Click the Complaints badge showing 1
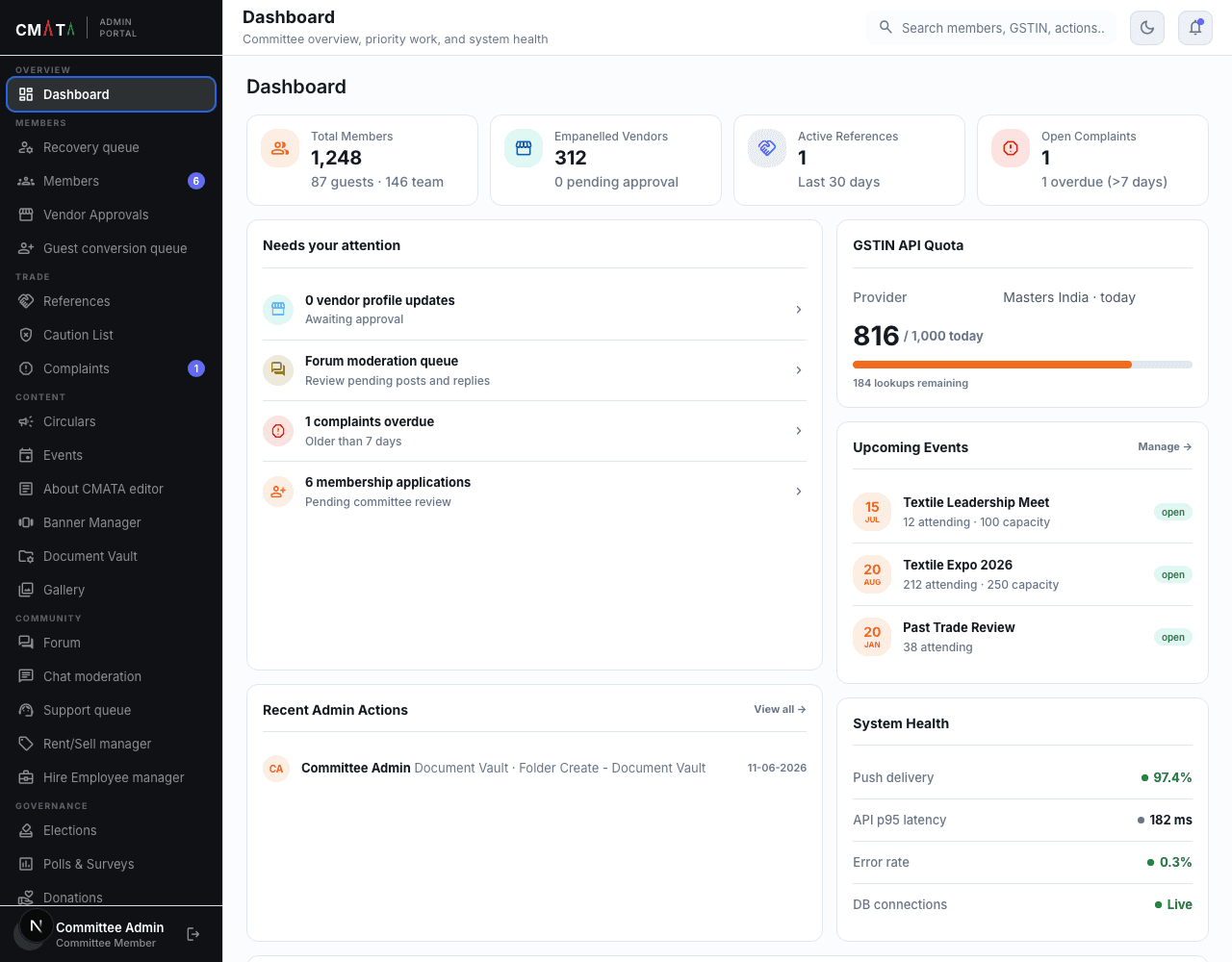1232x962 pixels. [196, 368]
